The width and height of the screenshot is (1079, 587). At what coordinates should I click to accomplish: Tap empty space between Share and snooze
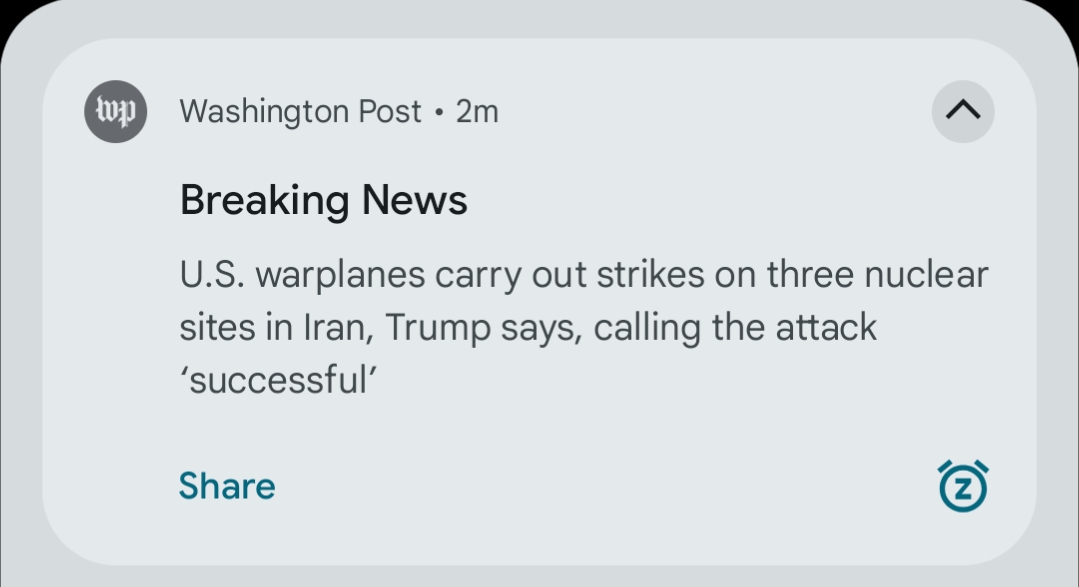click(x=600, y=486)
